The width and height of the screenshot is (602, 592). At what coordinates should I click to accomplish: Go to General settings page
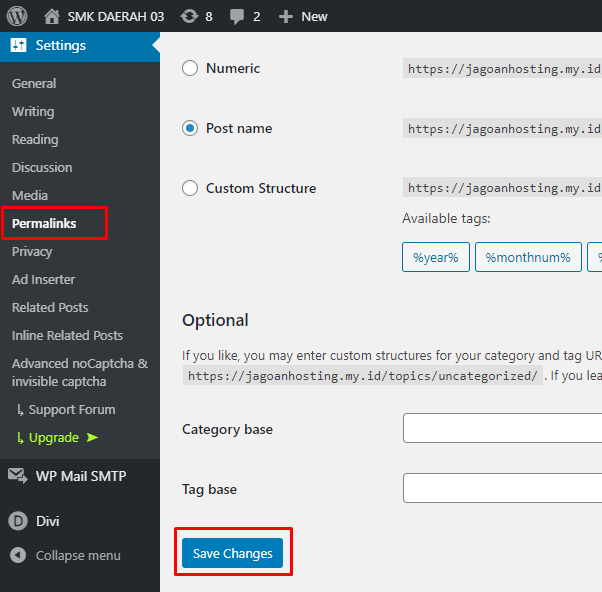point(34,83)
